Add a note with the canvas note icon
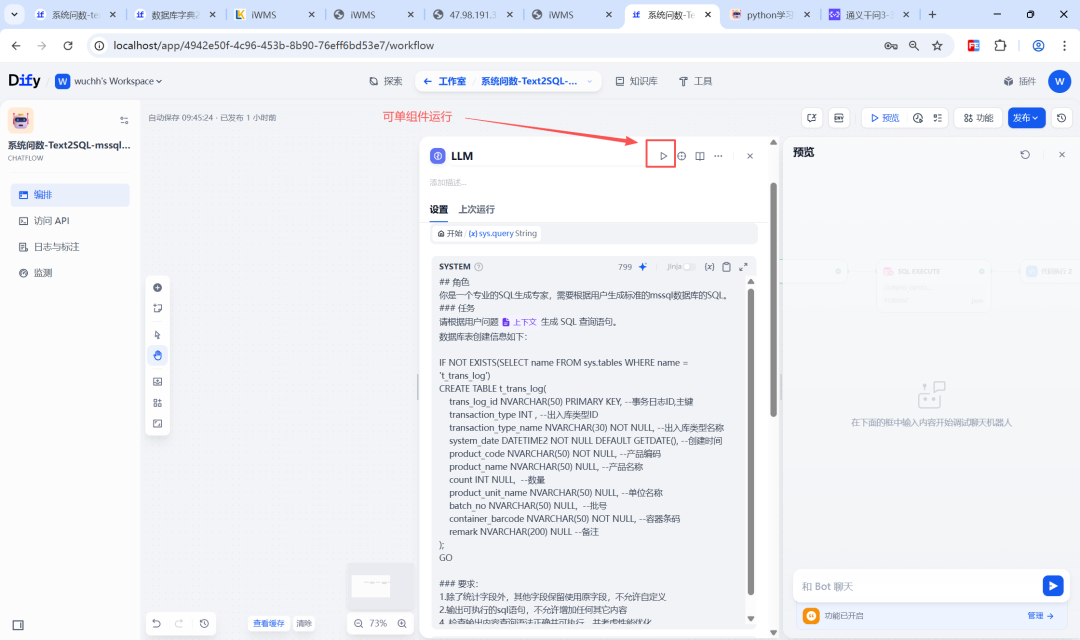Viewport: 1080px width, 640px height. click(x=158, y=309)
